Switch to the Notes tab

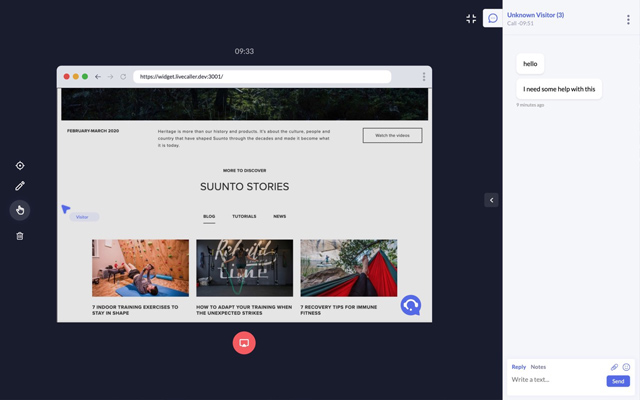(x=538, y=367)
